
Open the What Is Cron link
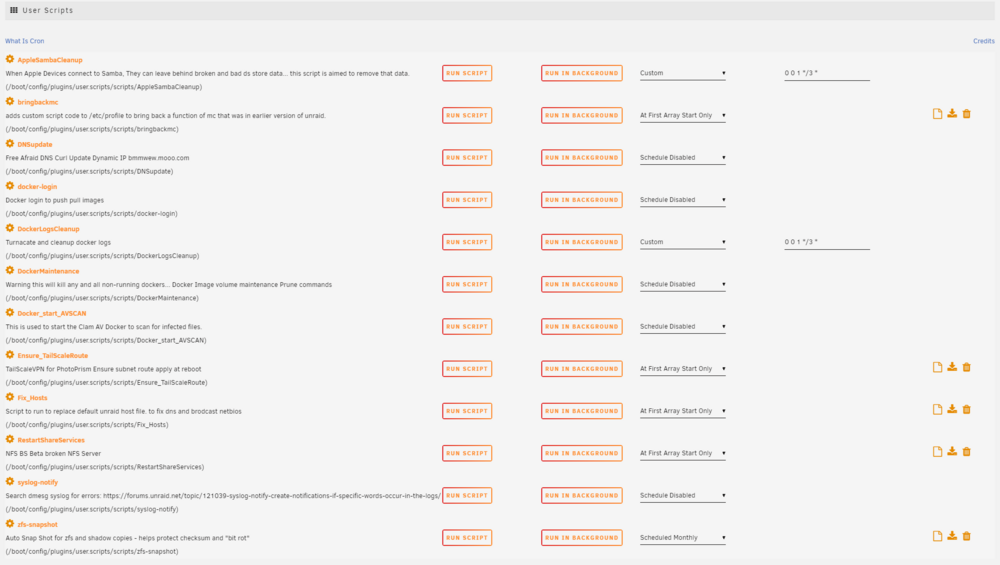[25, 41]
